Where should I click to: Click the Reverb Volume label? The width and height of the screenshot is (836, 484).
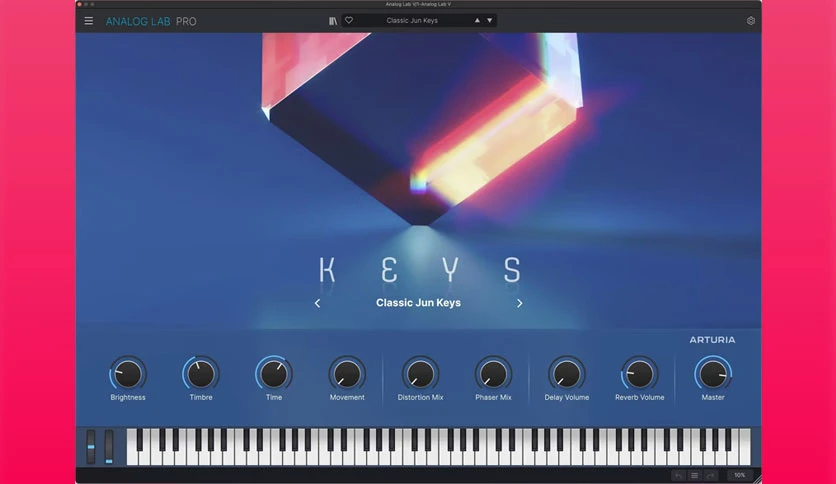click(x=640, y=397)
